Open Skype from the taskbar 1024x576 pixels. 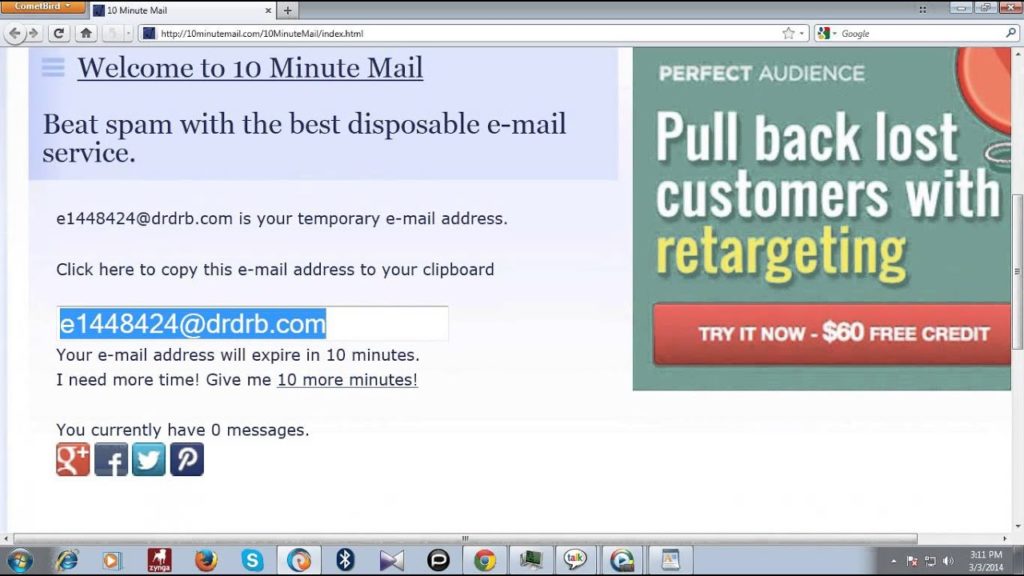click(x=252, y=560)
